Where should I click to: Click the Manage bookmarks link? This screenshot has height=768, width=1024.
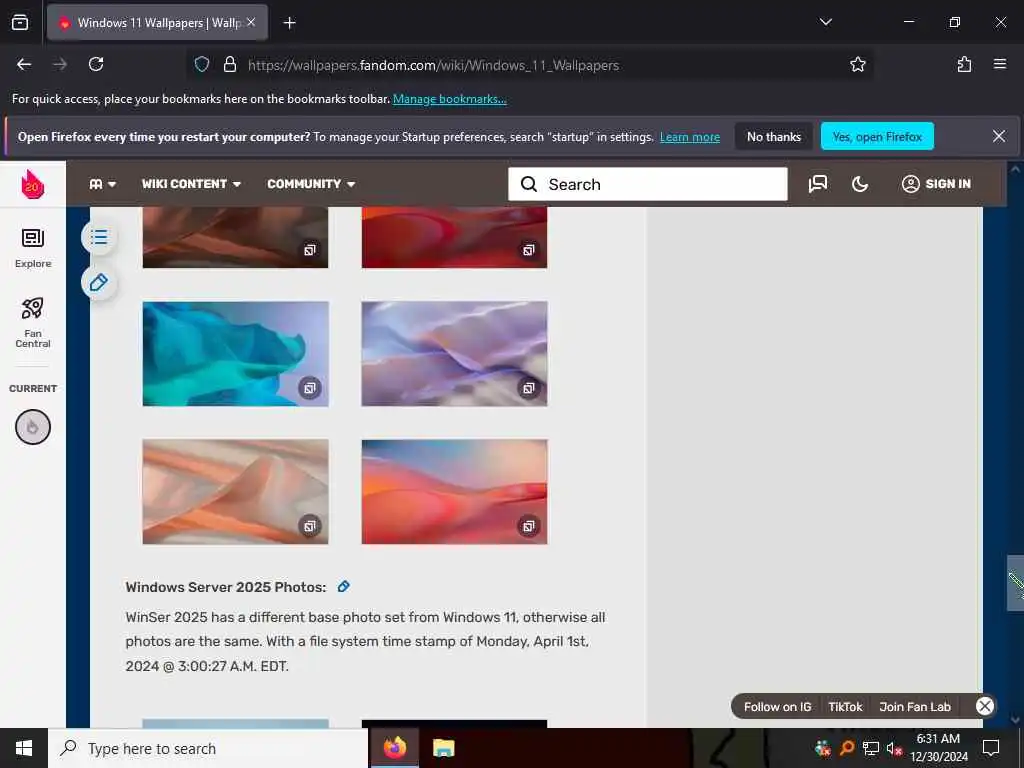[449, 99]
